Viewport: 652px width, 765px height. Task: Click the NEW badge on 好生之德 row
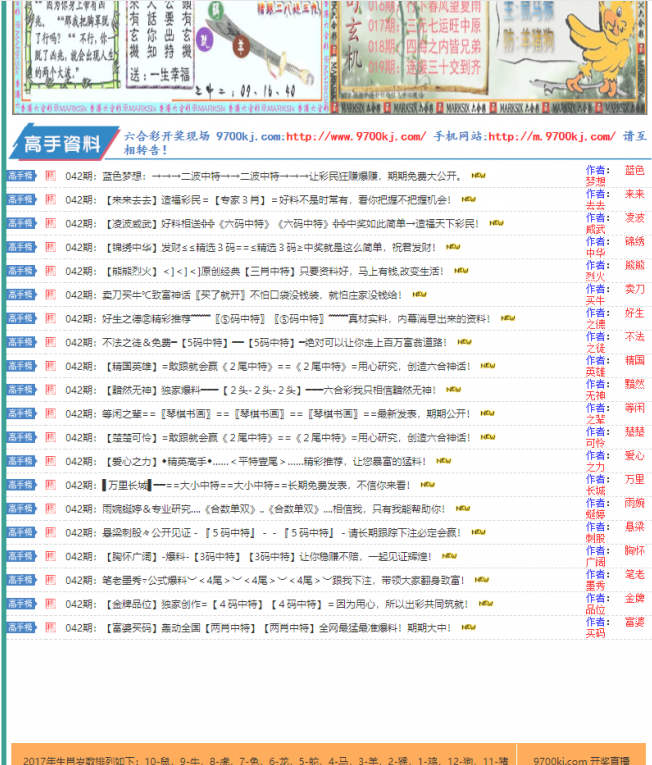(x=508, y=318)
